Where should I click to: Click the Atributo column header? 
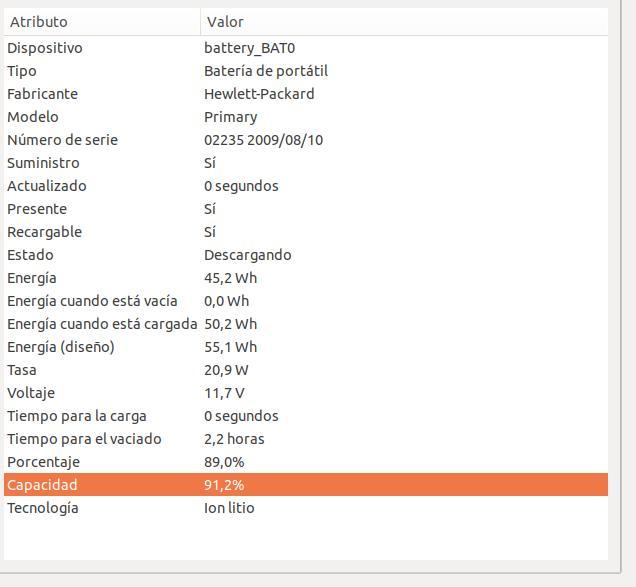click(102, 22)
